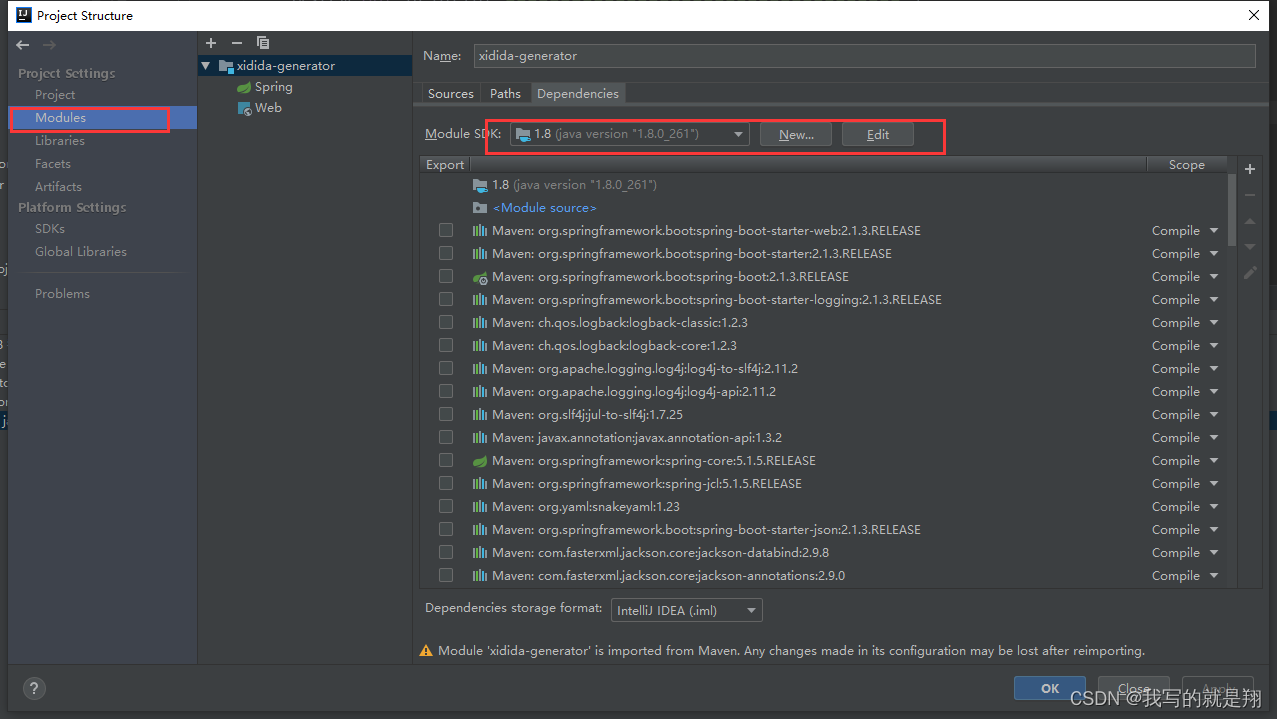Viewport: 1277px width, 719px height.
Task: Switch to the Sources tab
Action: click(x=450, y=94)
